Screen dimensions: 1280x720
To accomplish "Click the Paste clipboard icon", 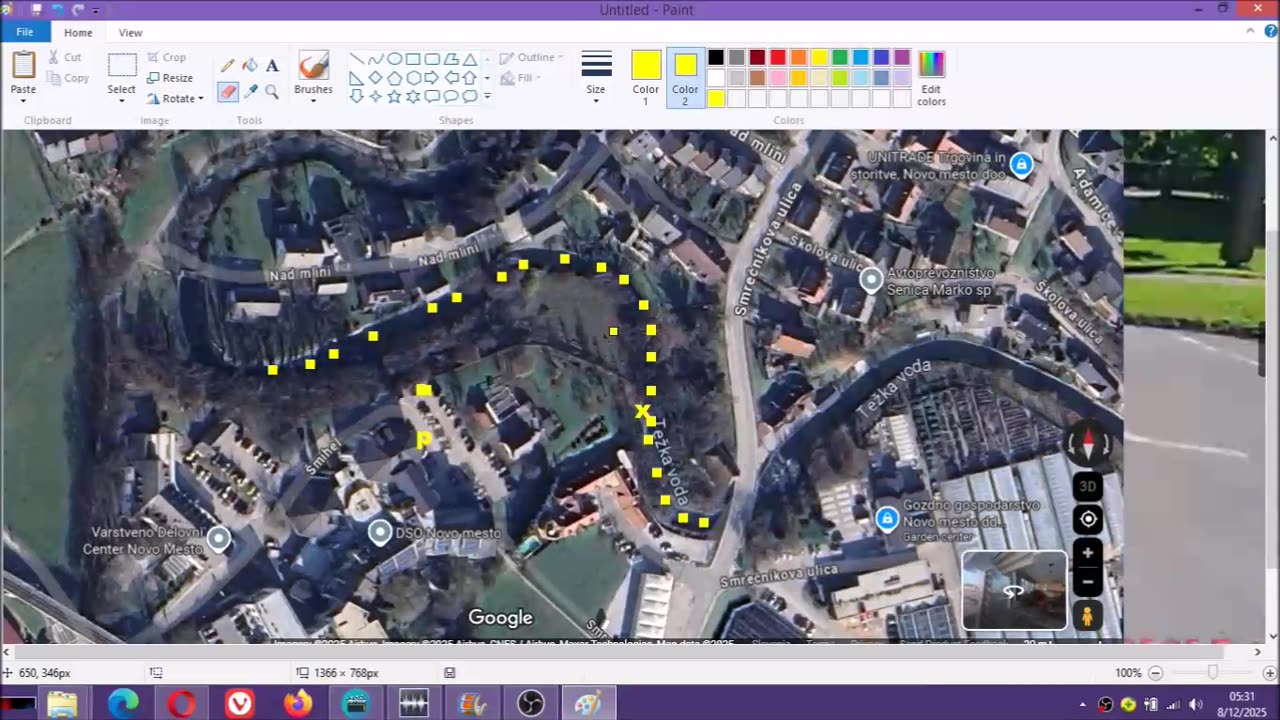I will [x=23, y=65].
